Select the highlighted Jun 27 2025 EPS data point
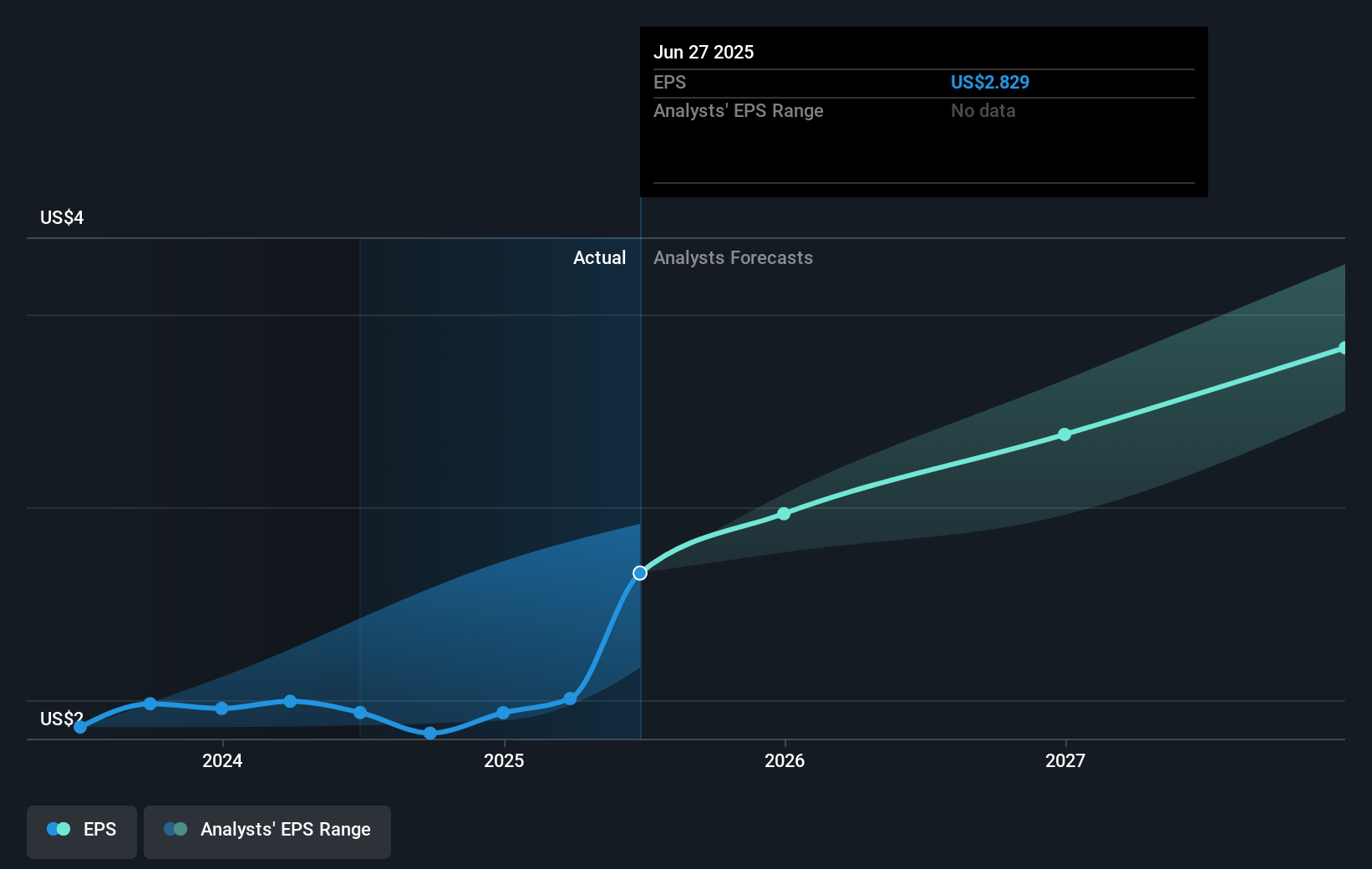The width and height of the screenshot is (1372, 869). click(x=640, y=573)
